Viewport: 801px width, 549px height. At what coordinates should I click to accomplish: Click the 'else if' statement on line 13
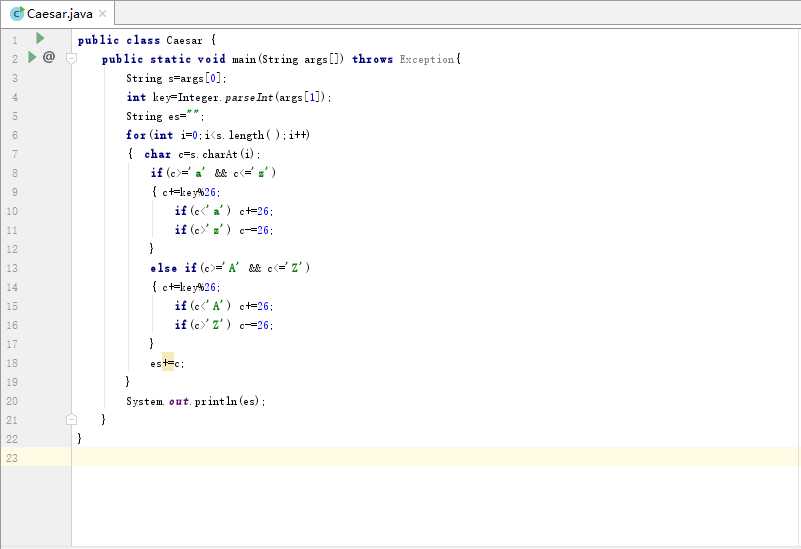coord(173,268)
